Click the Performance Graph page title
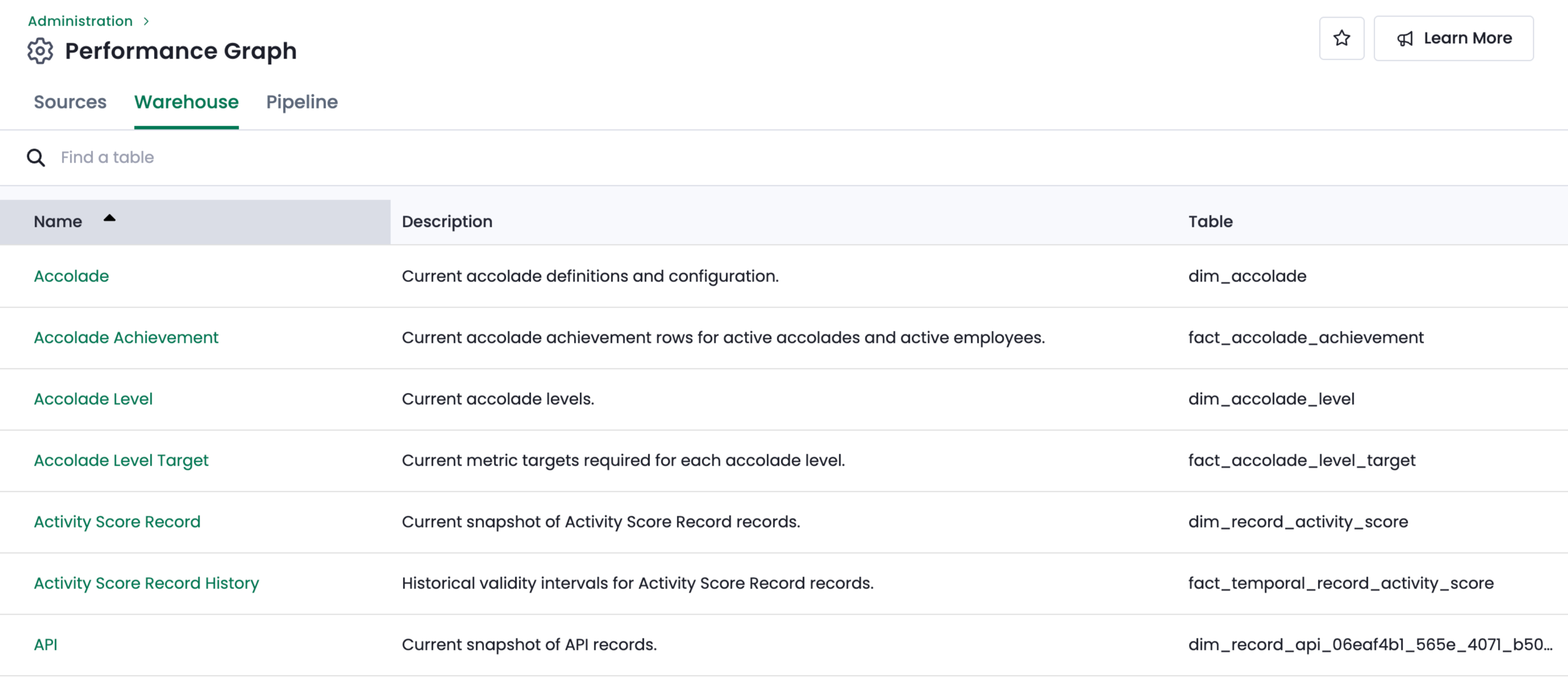 coord(181,51)
